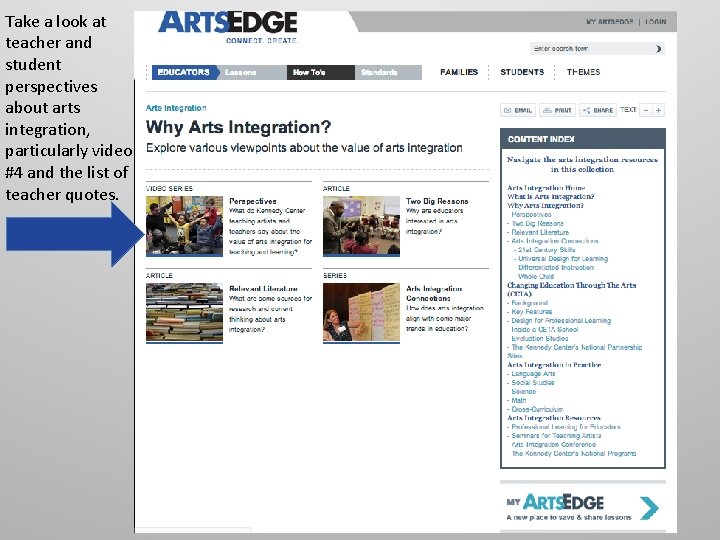Viewport: 720px width, 540px height.
Task: Select Perspectives in the content index
Action: click(x=531, y=214)
